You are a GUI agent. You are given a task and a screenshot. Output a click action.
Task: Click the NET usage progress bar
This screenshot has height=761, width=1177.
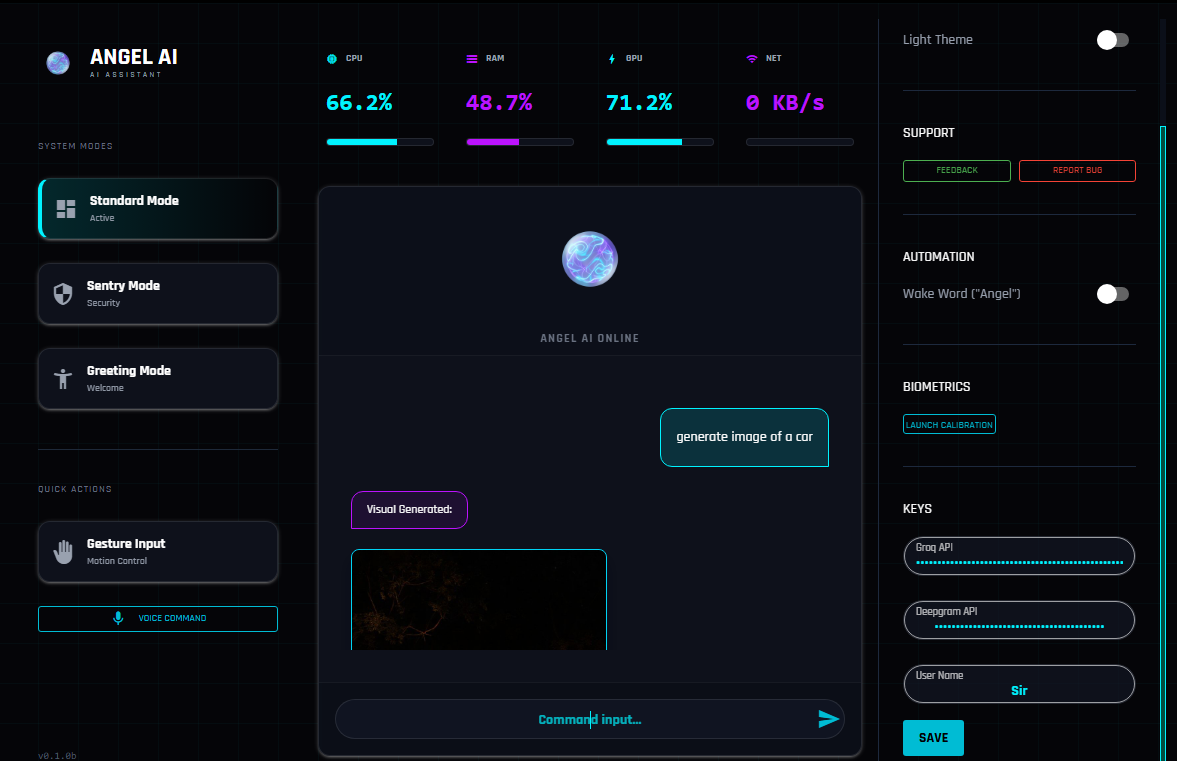point(799,142)
